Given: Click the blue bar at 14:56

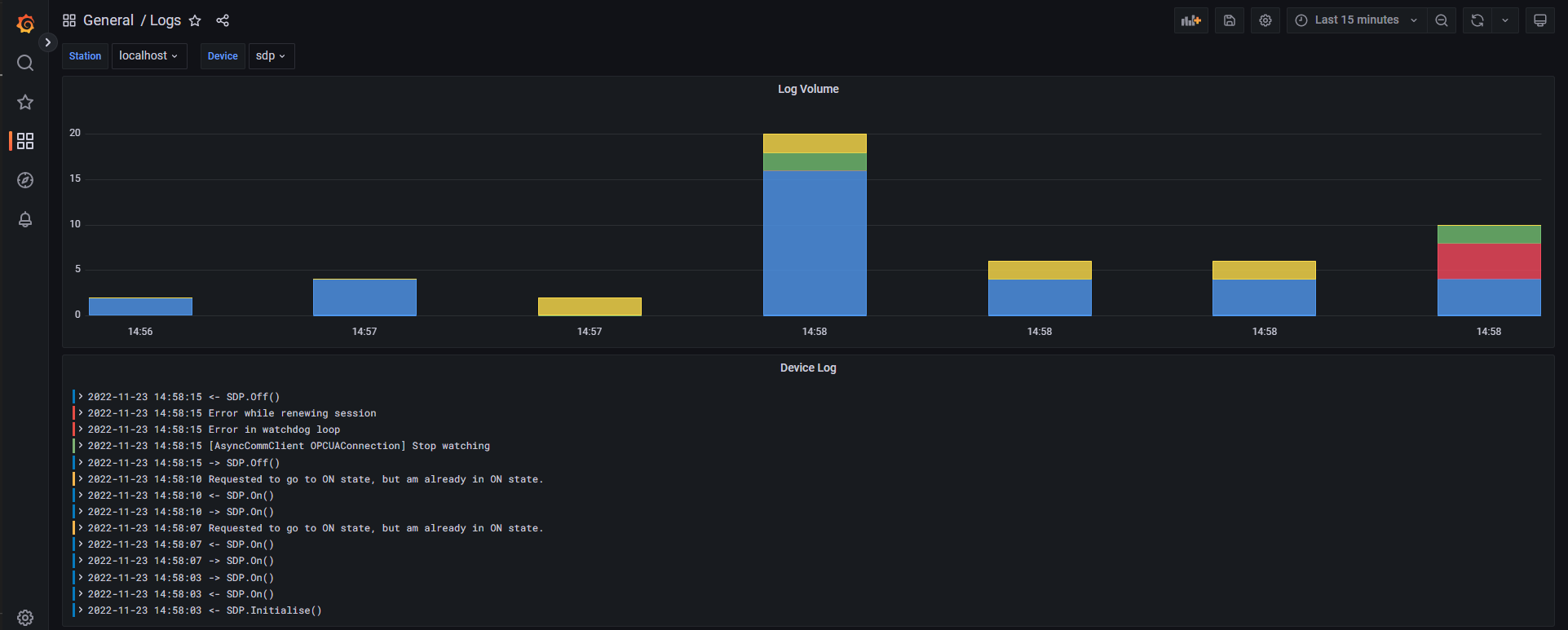Looking at the screenshot, I should [140, 306].
